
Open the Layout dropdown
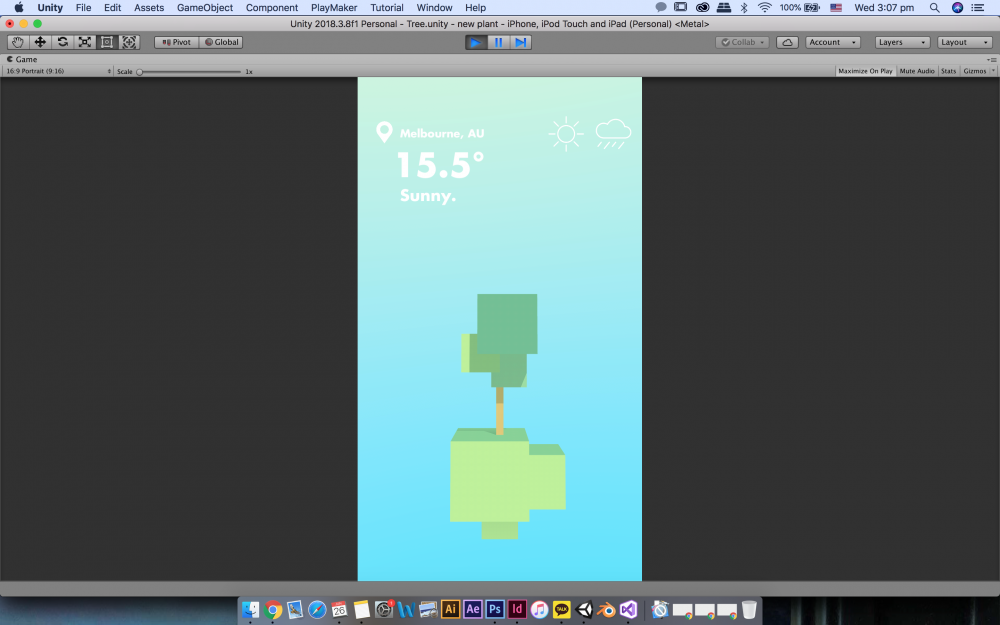point(964,42)
